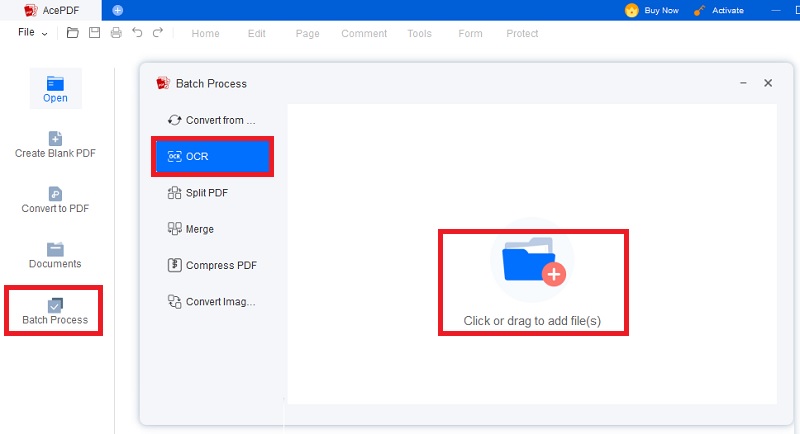Screen dimensions: 800x434
Task: Choose Create Blank PDF in sidebar
Action: [55, 145]
